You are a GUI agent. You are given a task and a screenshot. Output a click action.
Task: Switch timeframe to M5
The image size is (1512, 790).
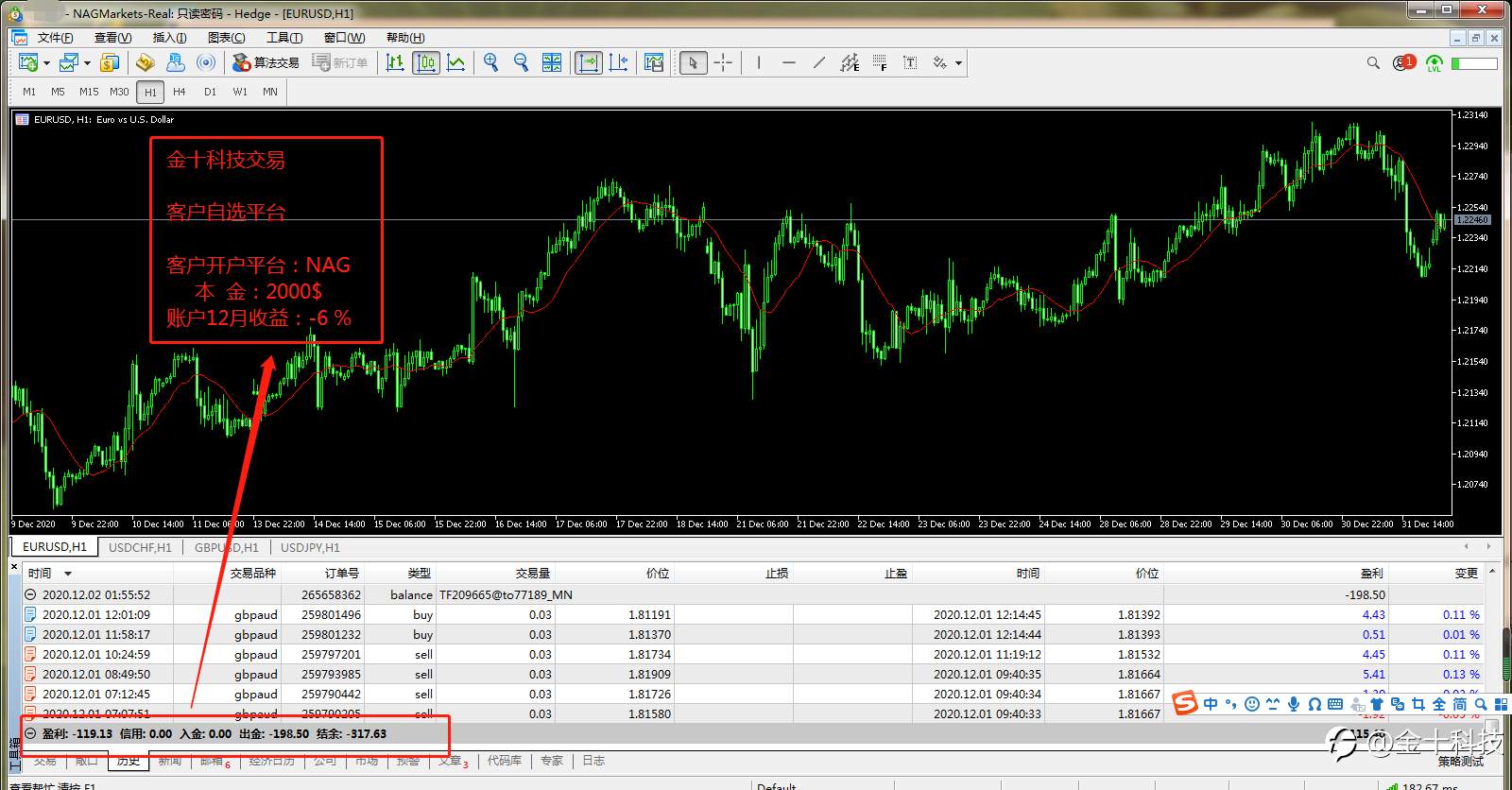pos(58,92)
